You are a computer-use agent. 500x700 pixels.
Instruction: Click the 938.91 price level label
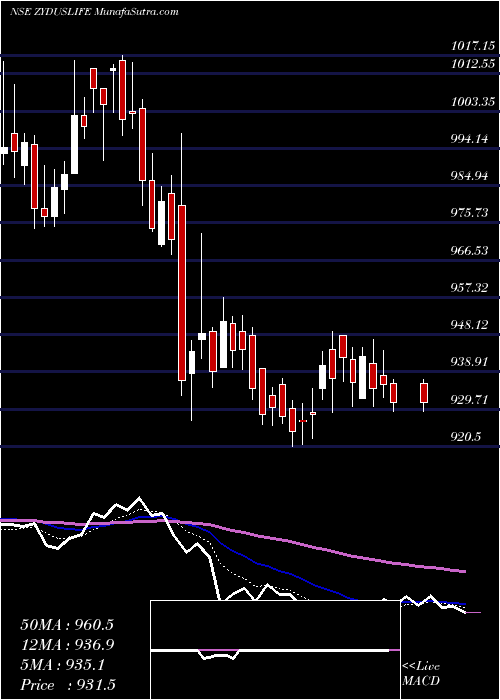tap(469, 362)
